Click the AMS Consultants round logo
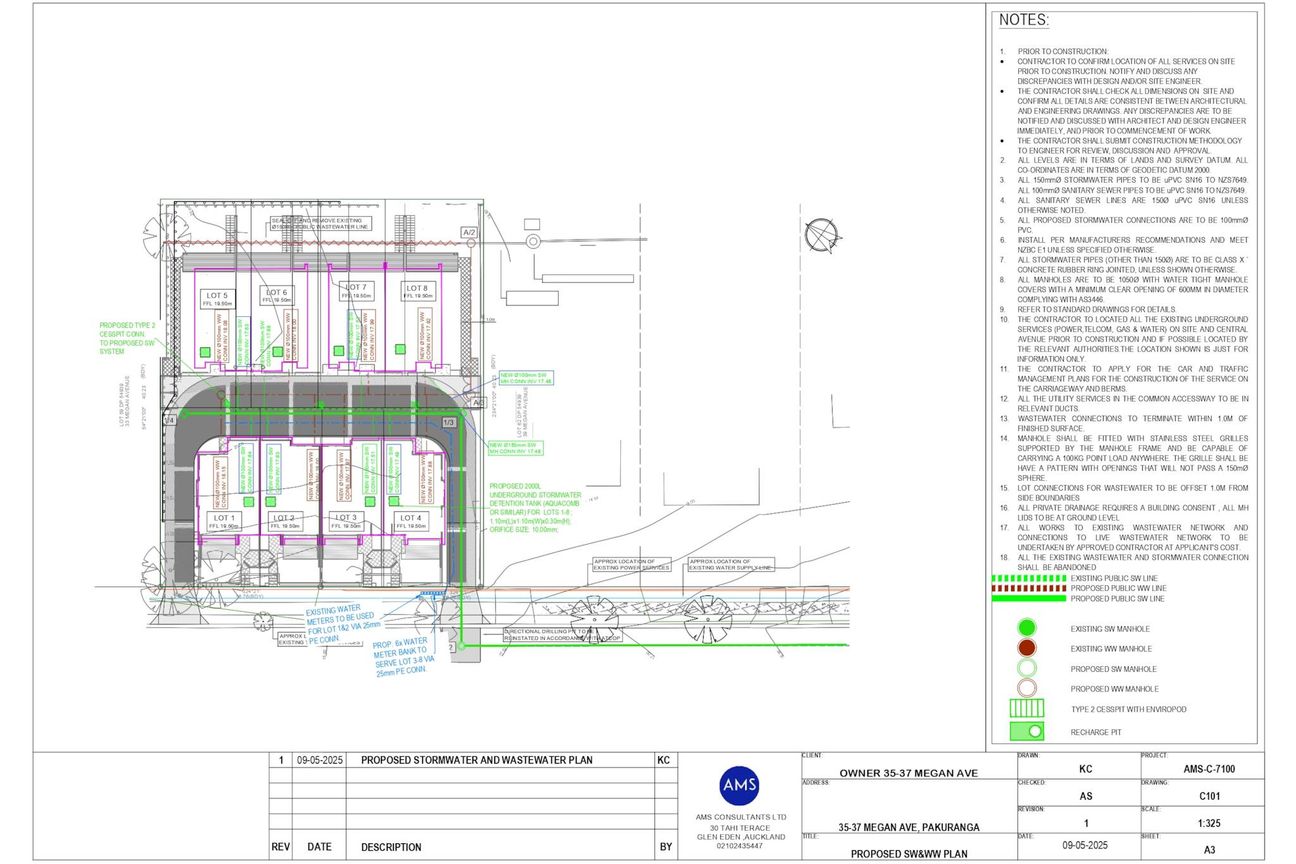This screenshot has height=864, width=1296. coord(740,784)
